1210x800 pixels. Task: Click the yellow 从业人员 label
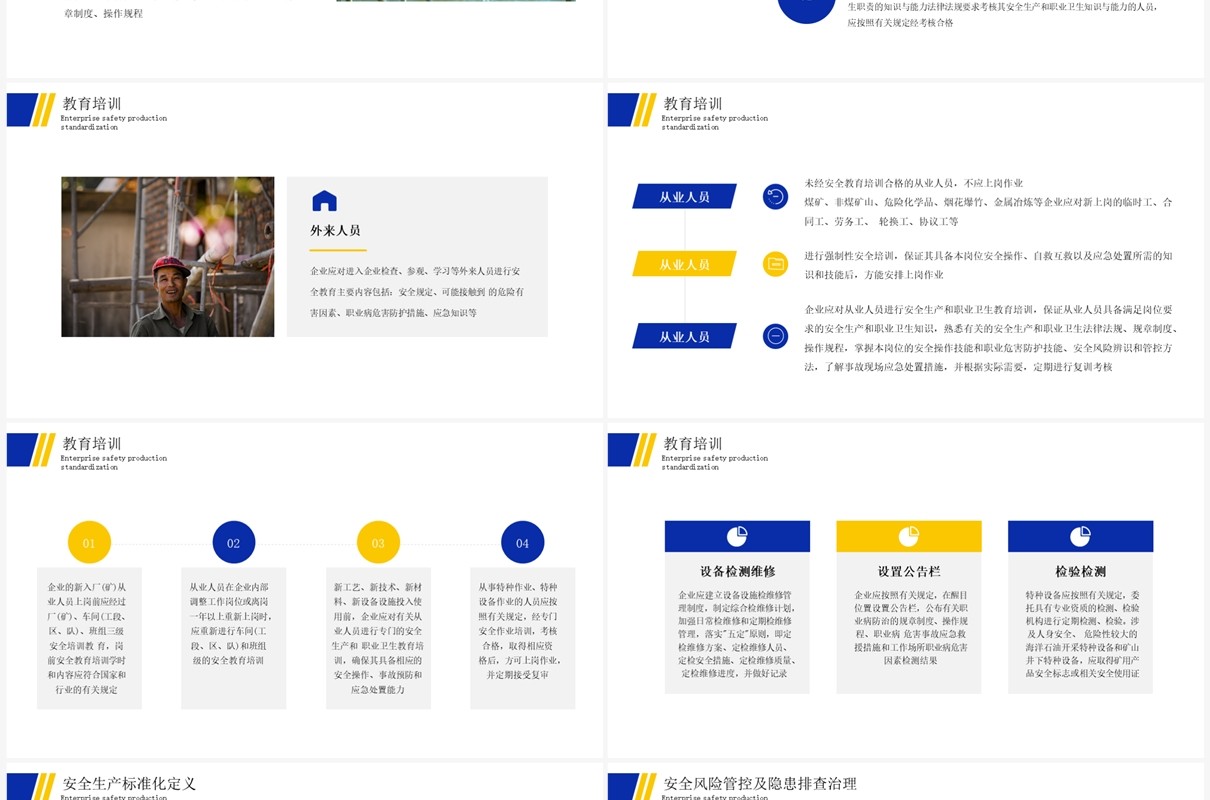point(684,264)
